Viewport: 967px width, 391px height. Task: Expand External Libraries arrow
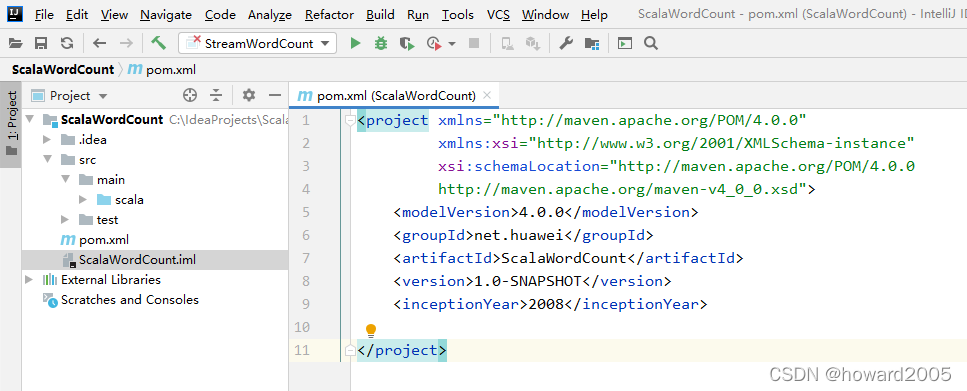click(29, 279)
